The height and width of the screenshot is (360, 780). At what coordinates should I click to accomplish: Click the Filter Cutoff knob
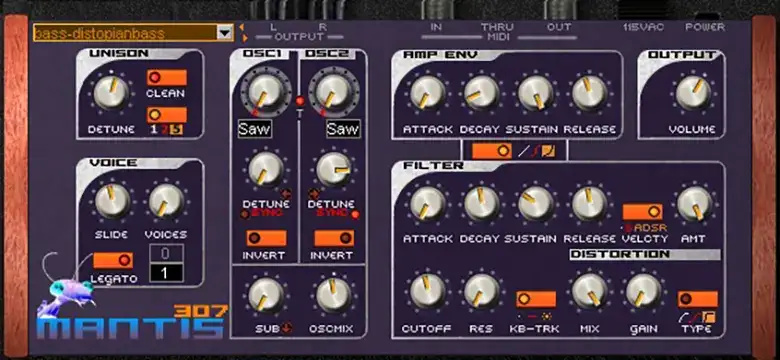(x=427, y=291)
